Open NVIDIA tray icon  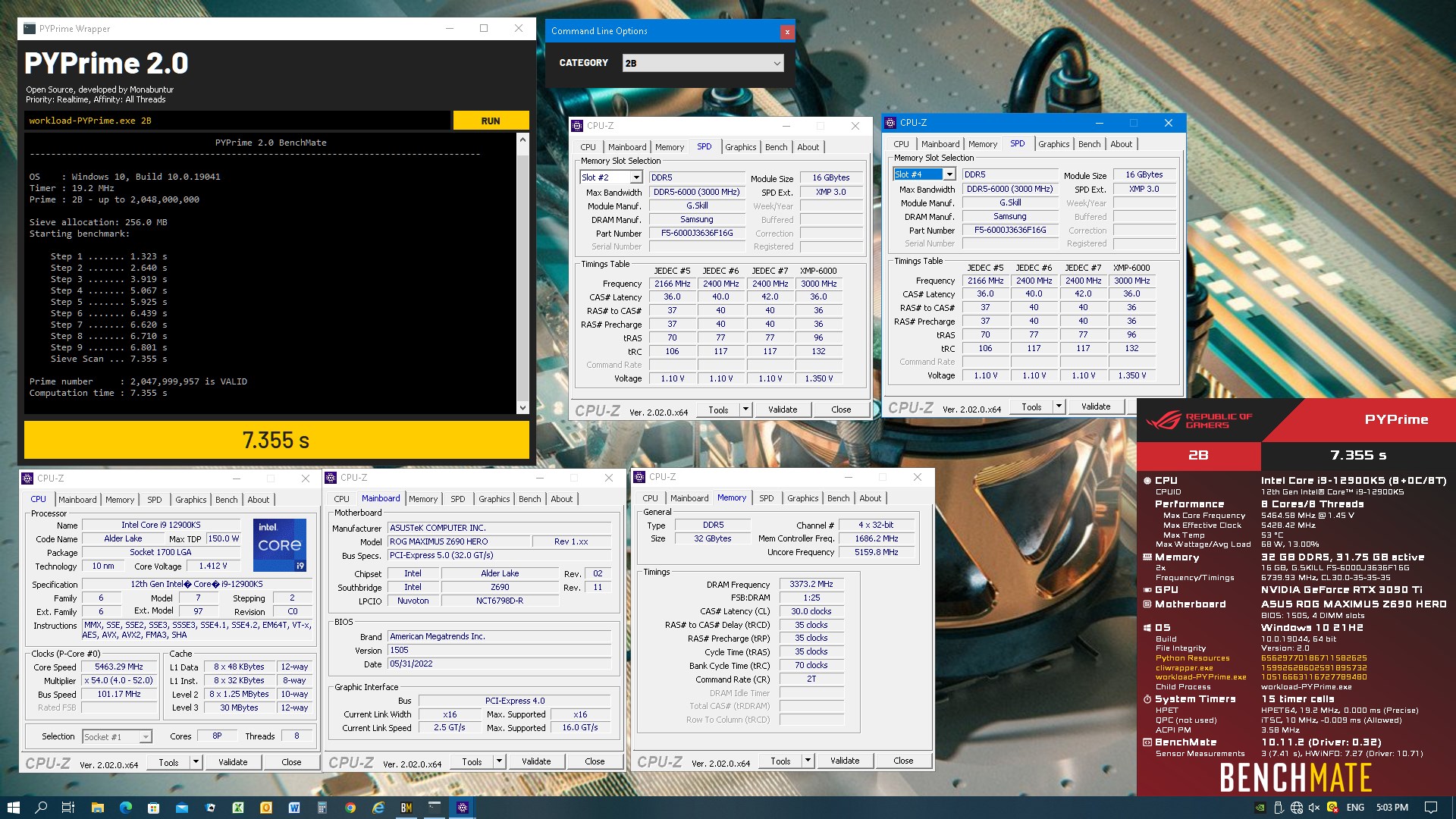pos(1260,808)
